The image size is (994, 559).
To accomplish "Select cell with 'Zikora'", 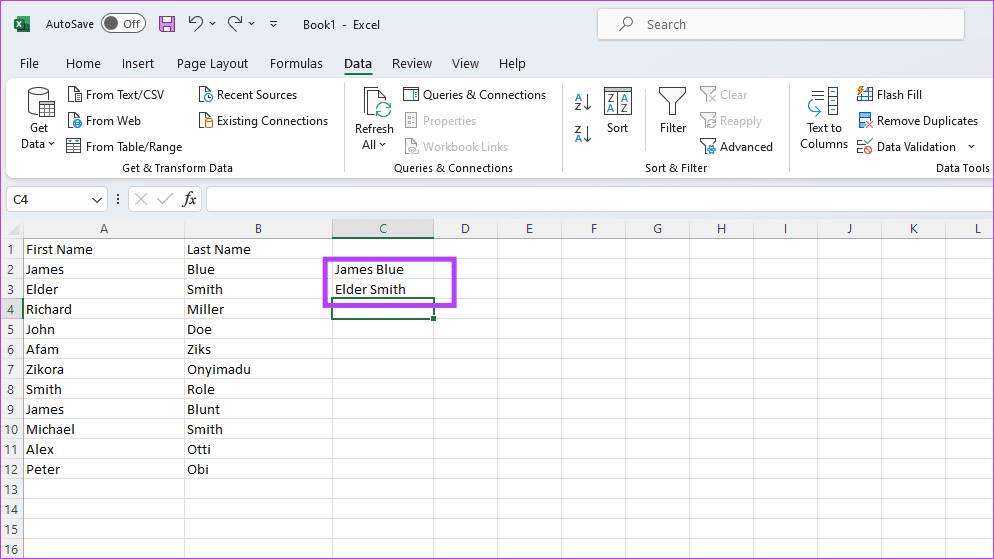I will [x=104, y=369].
